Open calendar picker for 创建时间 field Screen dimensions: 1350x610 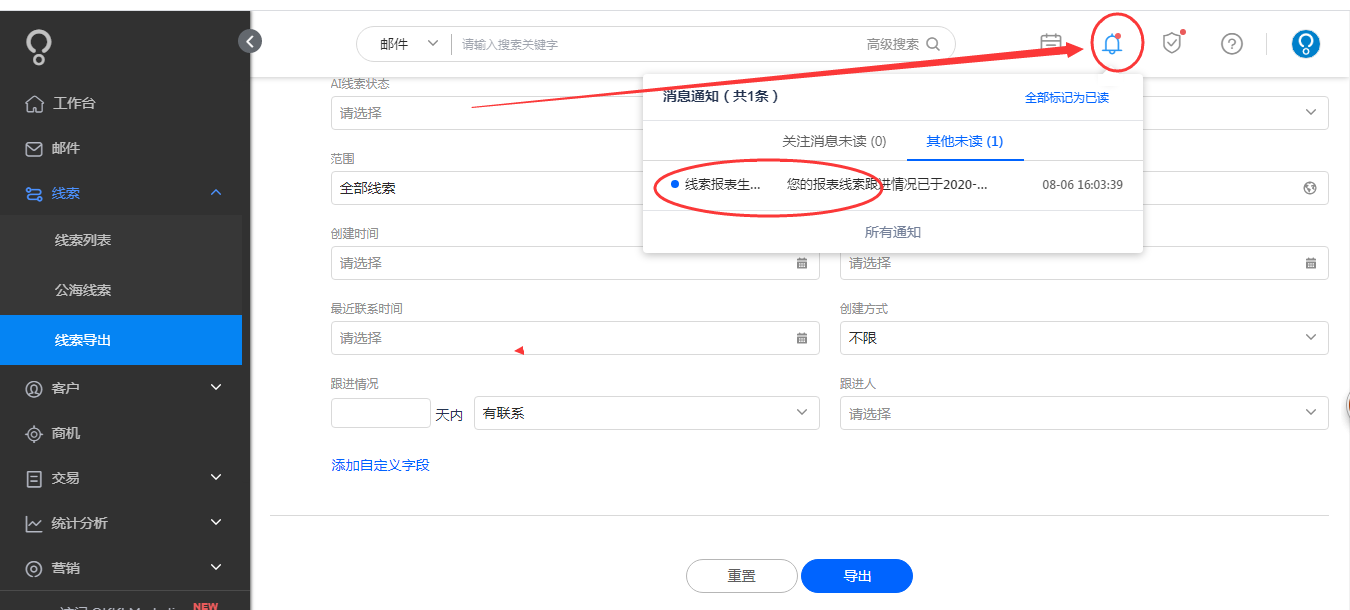point(801,263)
